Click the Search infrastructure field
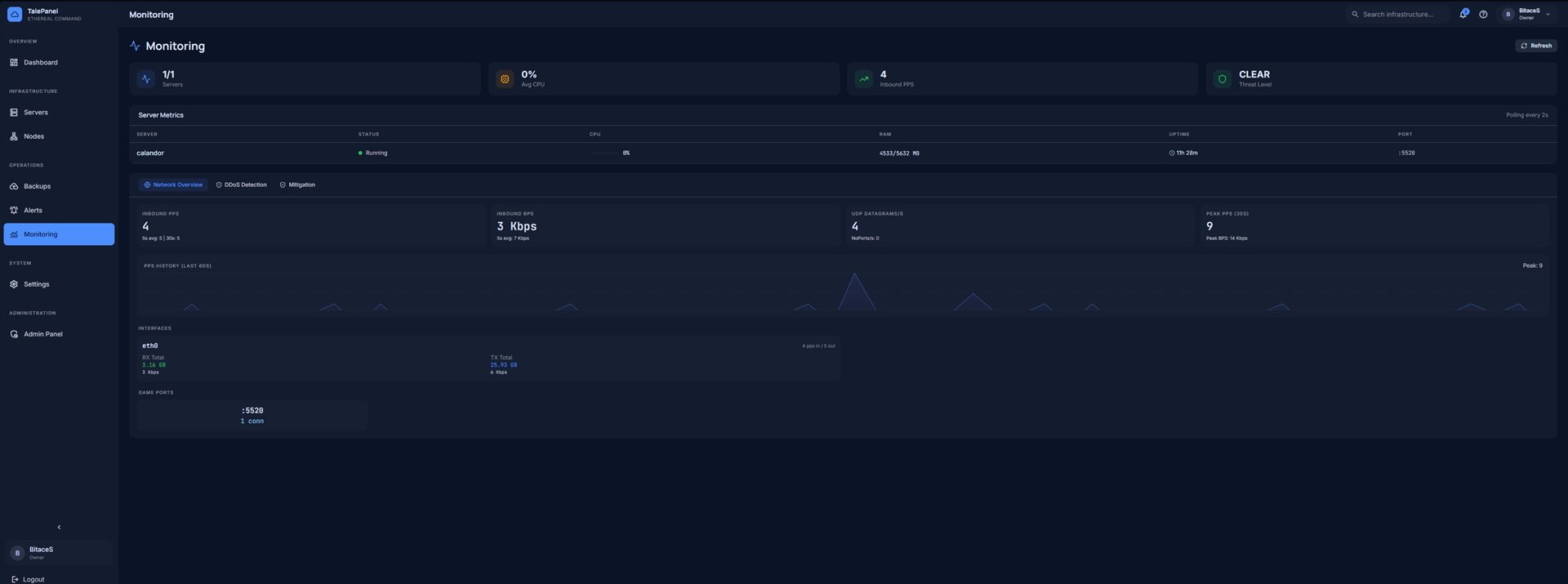 click(x=1397, y=14)
